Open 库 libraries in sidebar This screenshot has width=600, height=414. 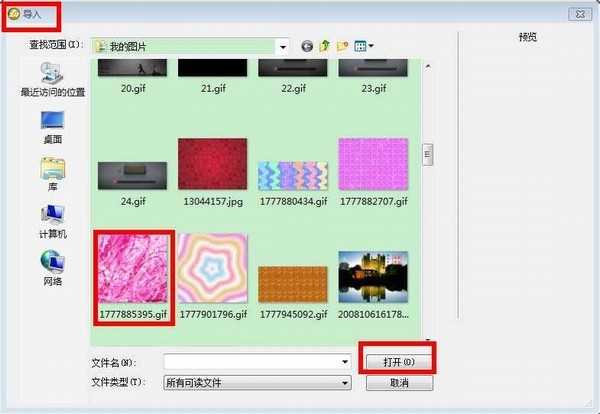click(52, 173)
